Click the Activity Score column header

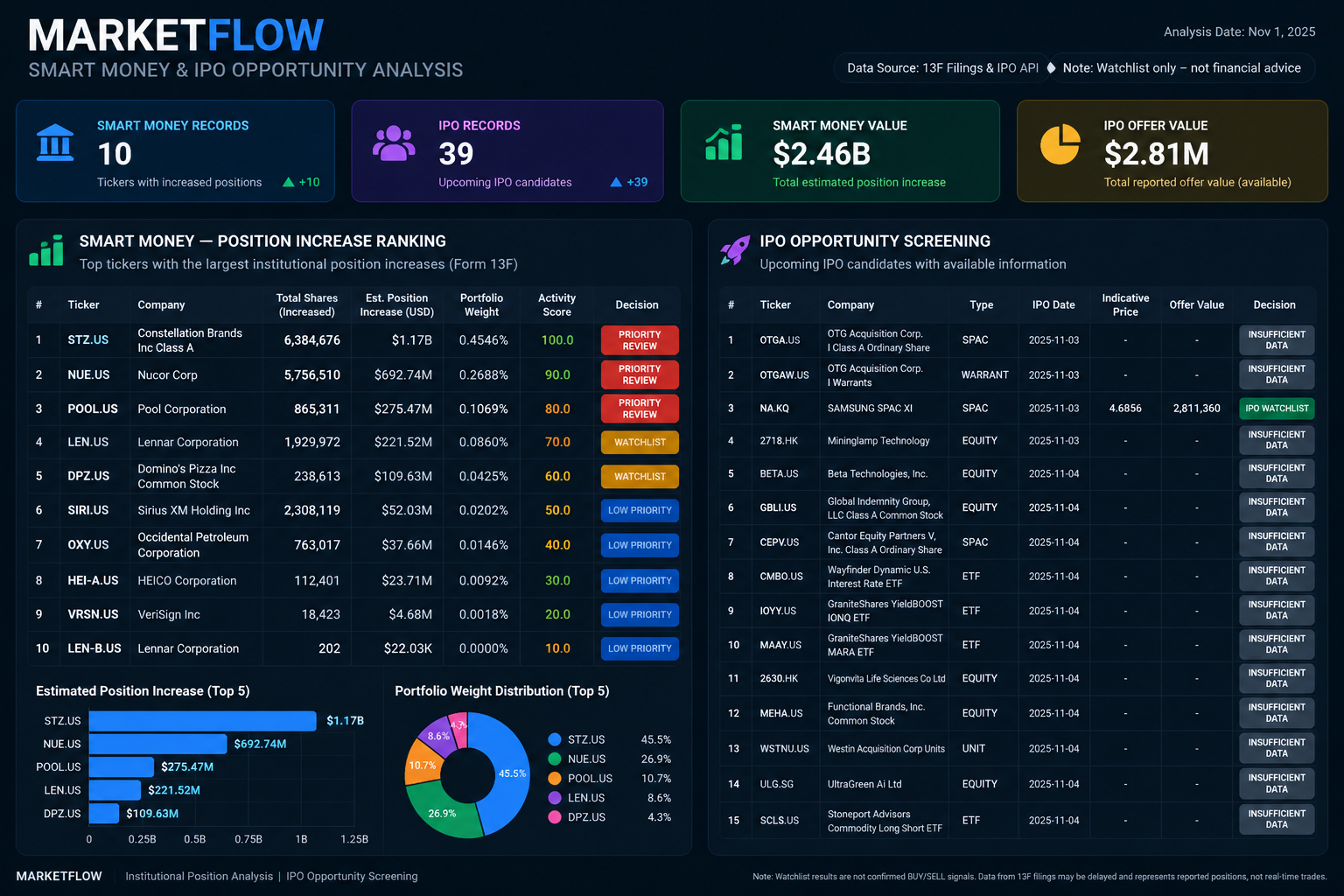pyautogui.click(x=556, y=304)
